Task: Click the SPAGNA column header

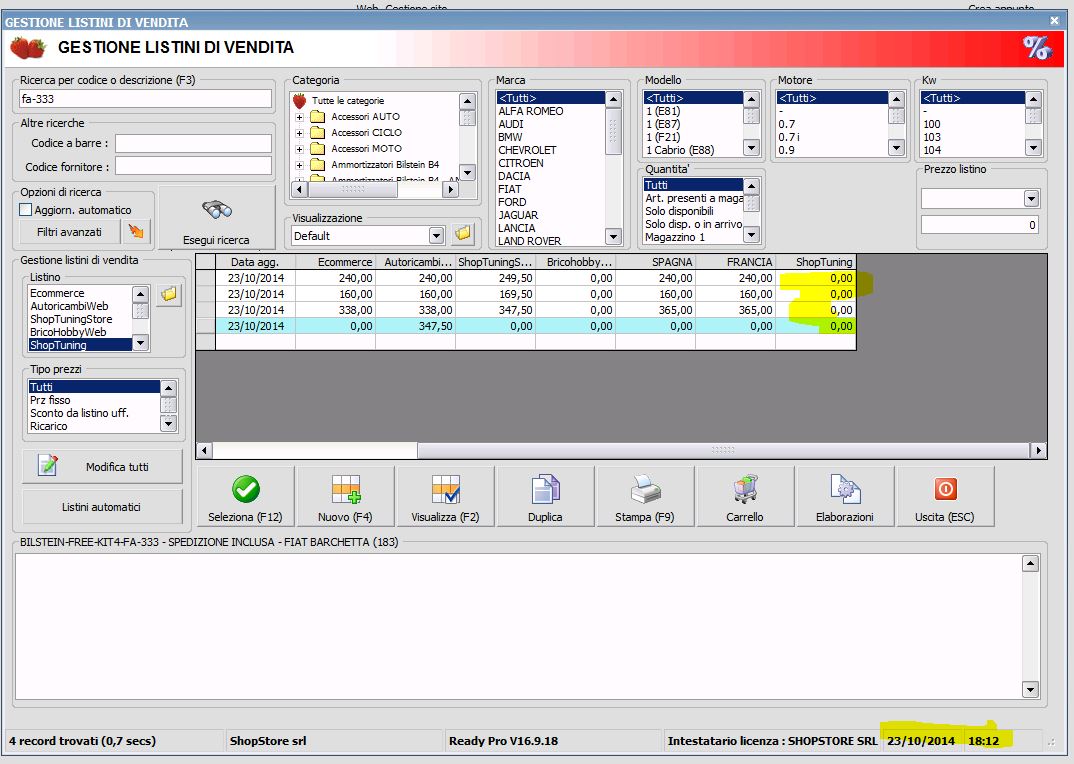Action: click(x=655, y=262)
